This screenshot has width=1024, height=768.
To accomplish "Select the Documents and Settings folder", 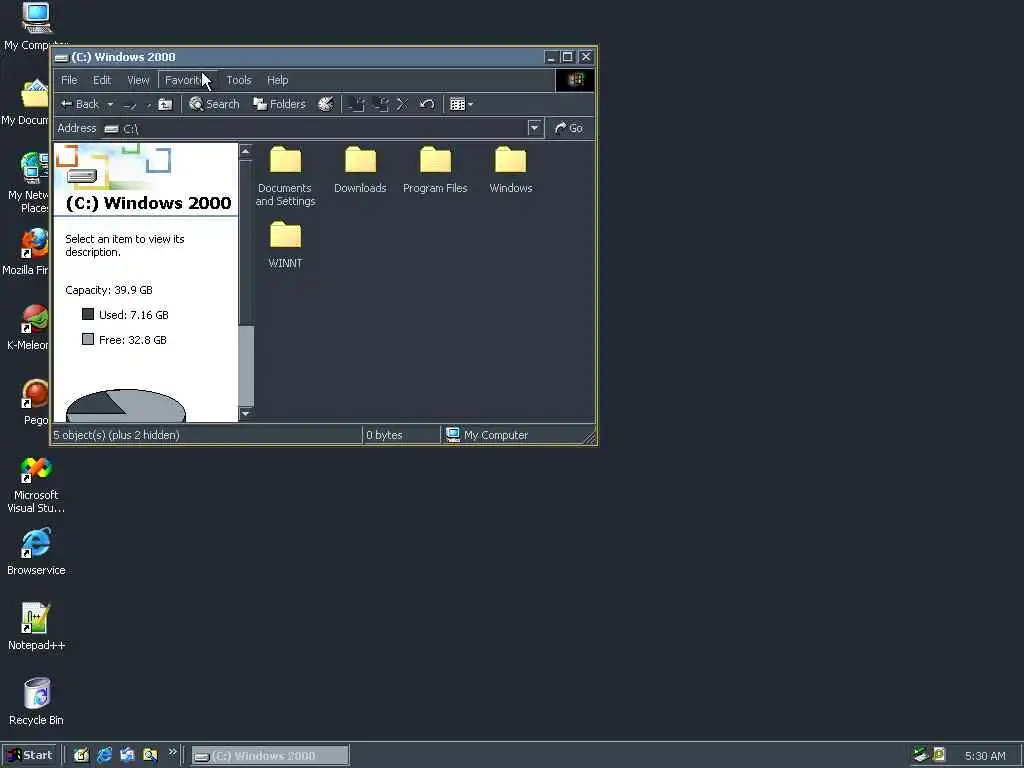I will tap(285, 176).
